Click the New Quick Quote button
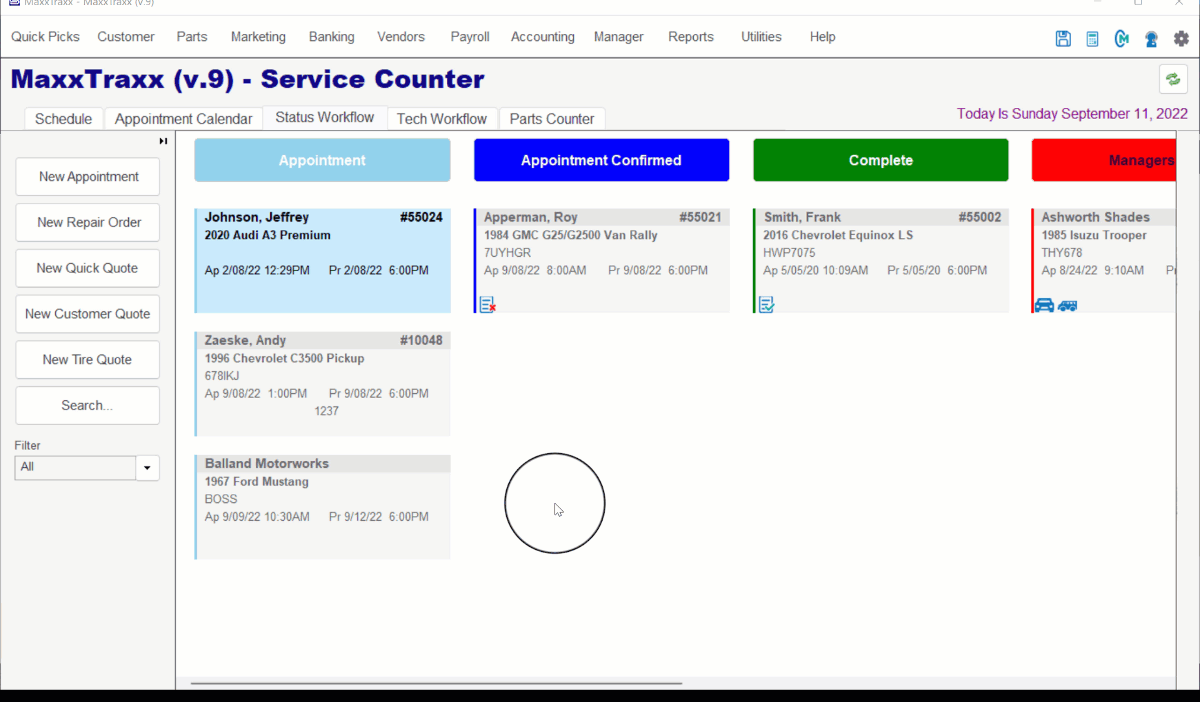 coord(88,269)
